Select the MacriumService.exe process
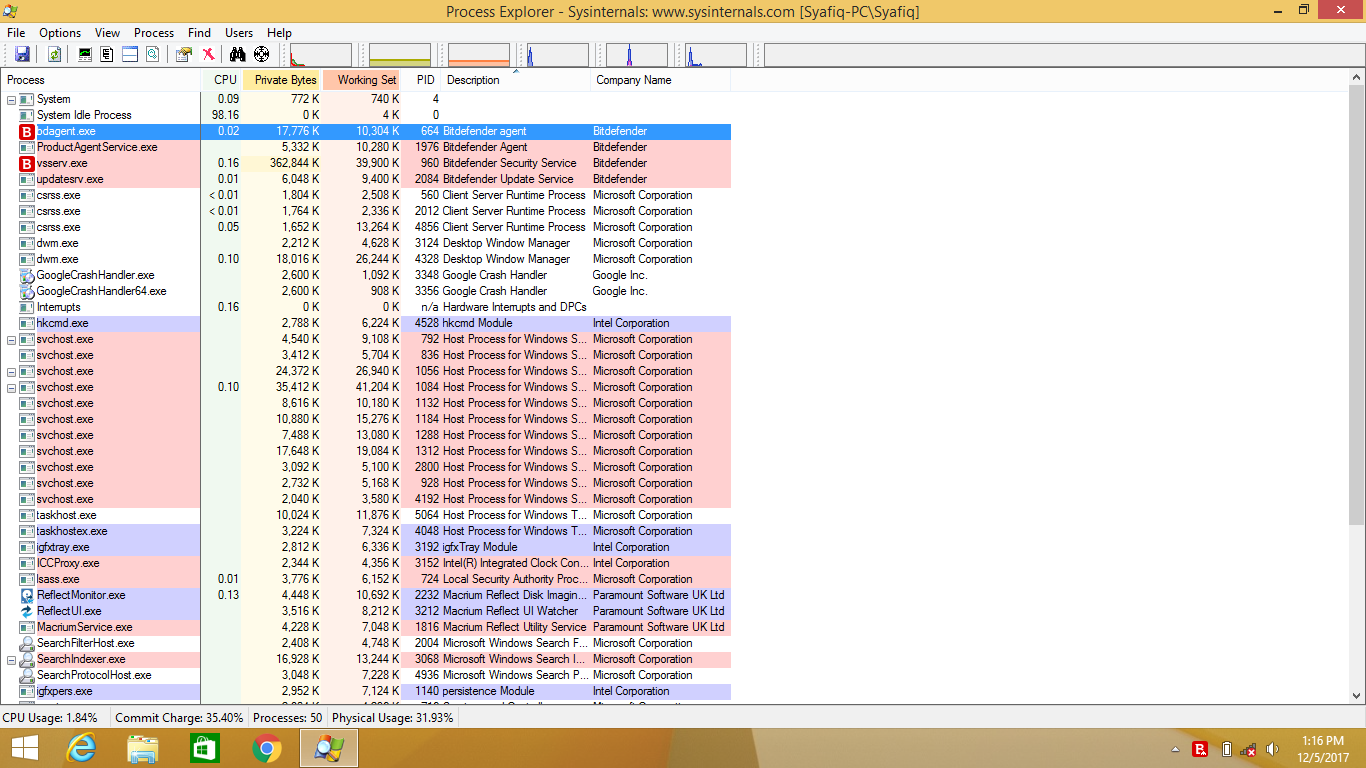This screenshot has height=768, width=1366. coord(366,627)
